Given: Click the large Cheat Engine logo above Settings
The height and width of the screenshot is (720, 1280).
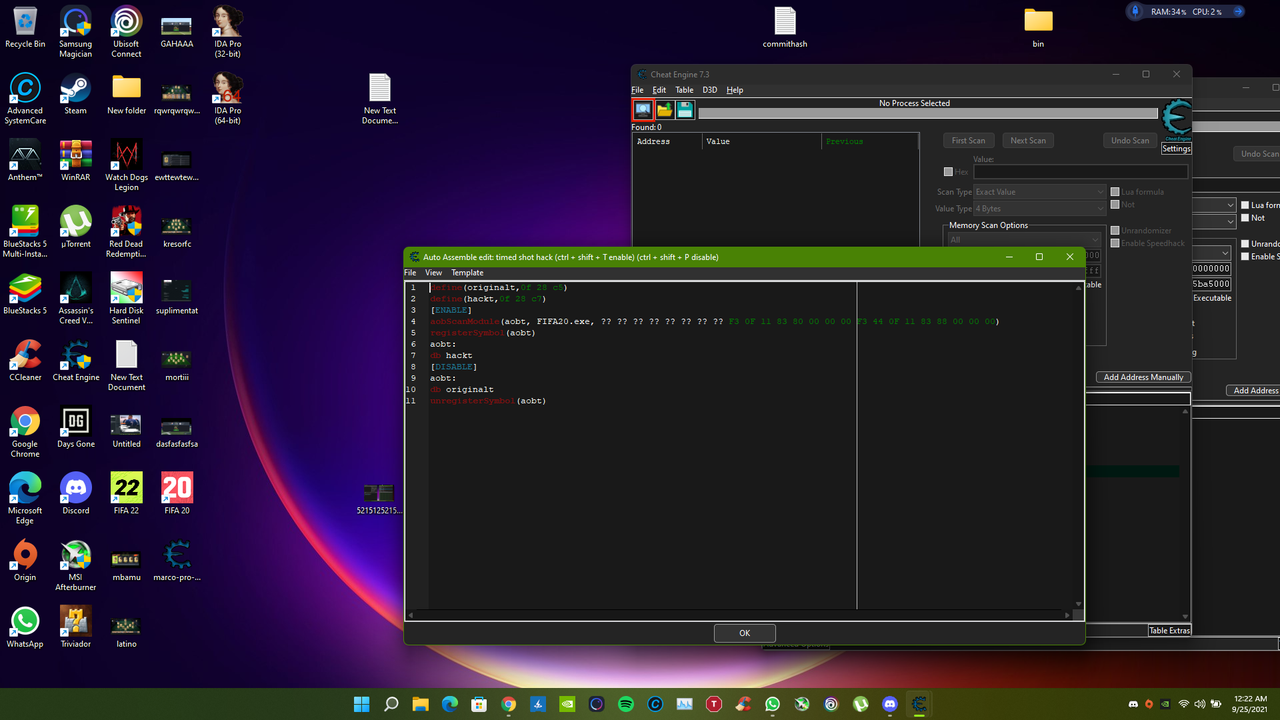Looking at the screenshot, I should coord(1177,120).
